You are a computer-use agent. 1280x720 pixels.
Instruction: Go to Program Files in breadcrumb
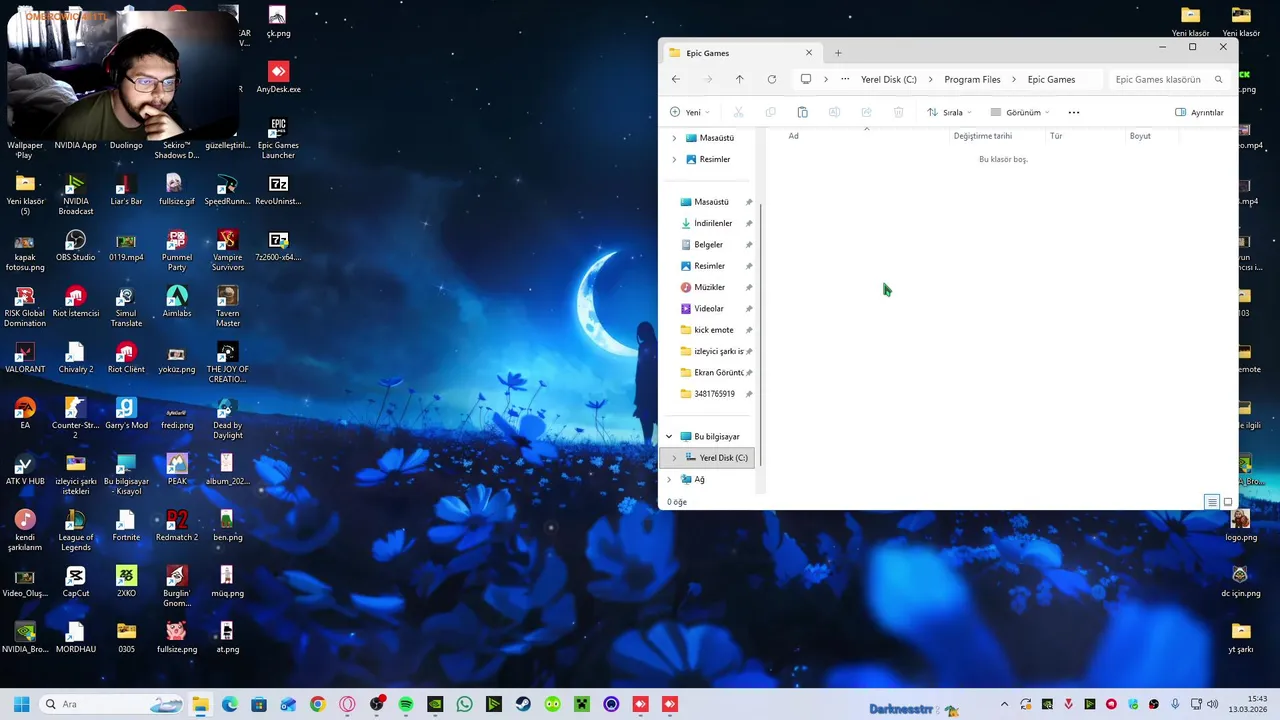[x=972, y=79]
